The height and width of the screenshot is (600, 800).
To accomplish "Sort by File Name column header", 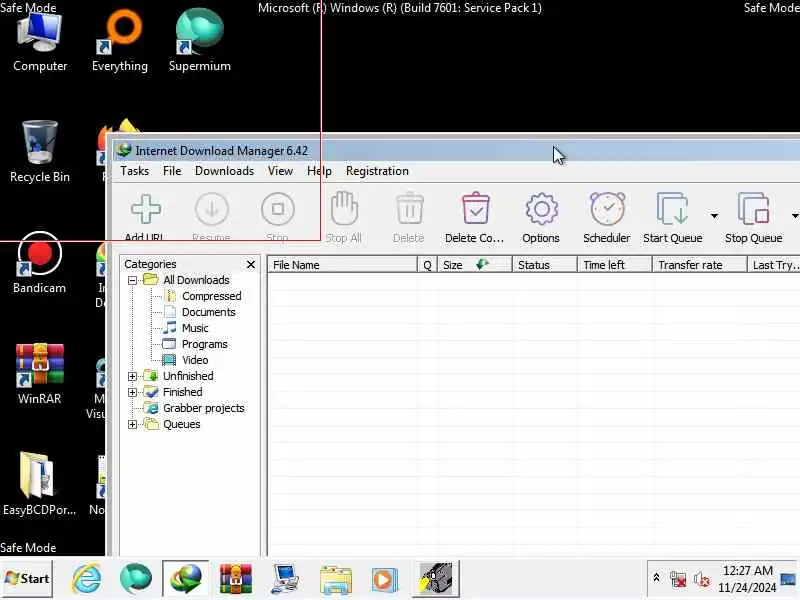I will coord(342,265).
